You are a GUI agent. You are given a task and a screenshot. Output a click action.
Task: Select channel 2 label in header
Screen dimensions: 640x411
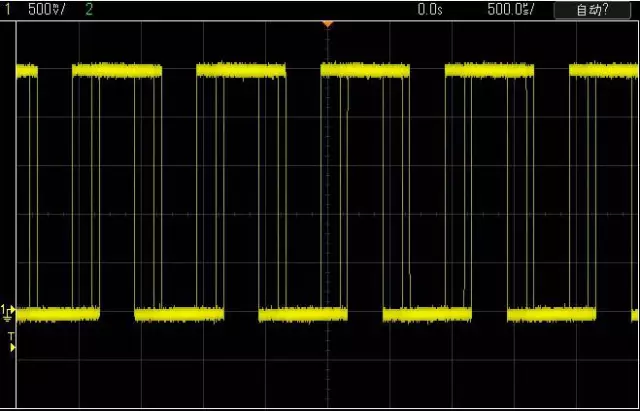[x=89, y=10]
